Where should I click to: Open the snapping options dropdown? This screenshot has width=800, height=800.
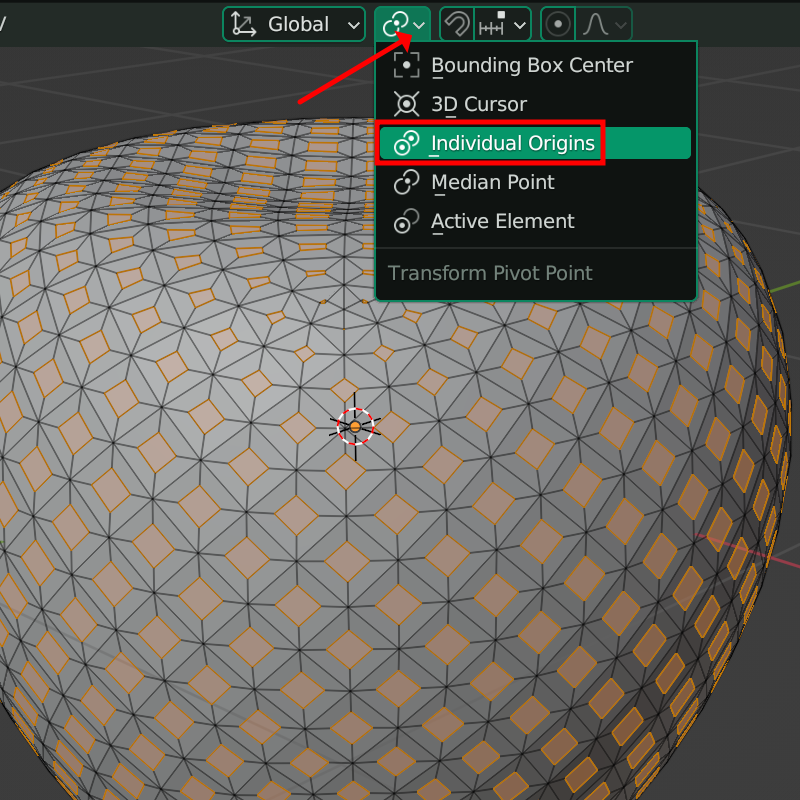pos(503,24)
